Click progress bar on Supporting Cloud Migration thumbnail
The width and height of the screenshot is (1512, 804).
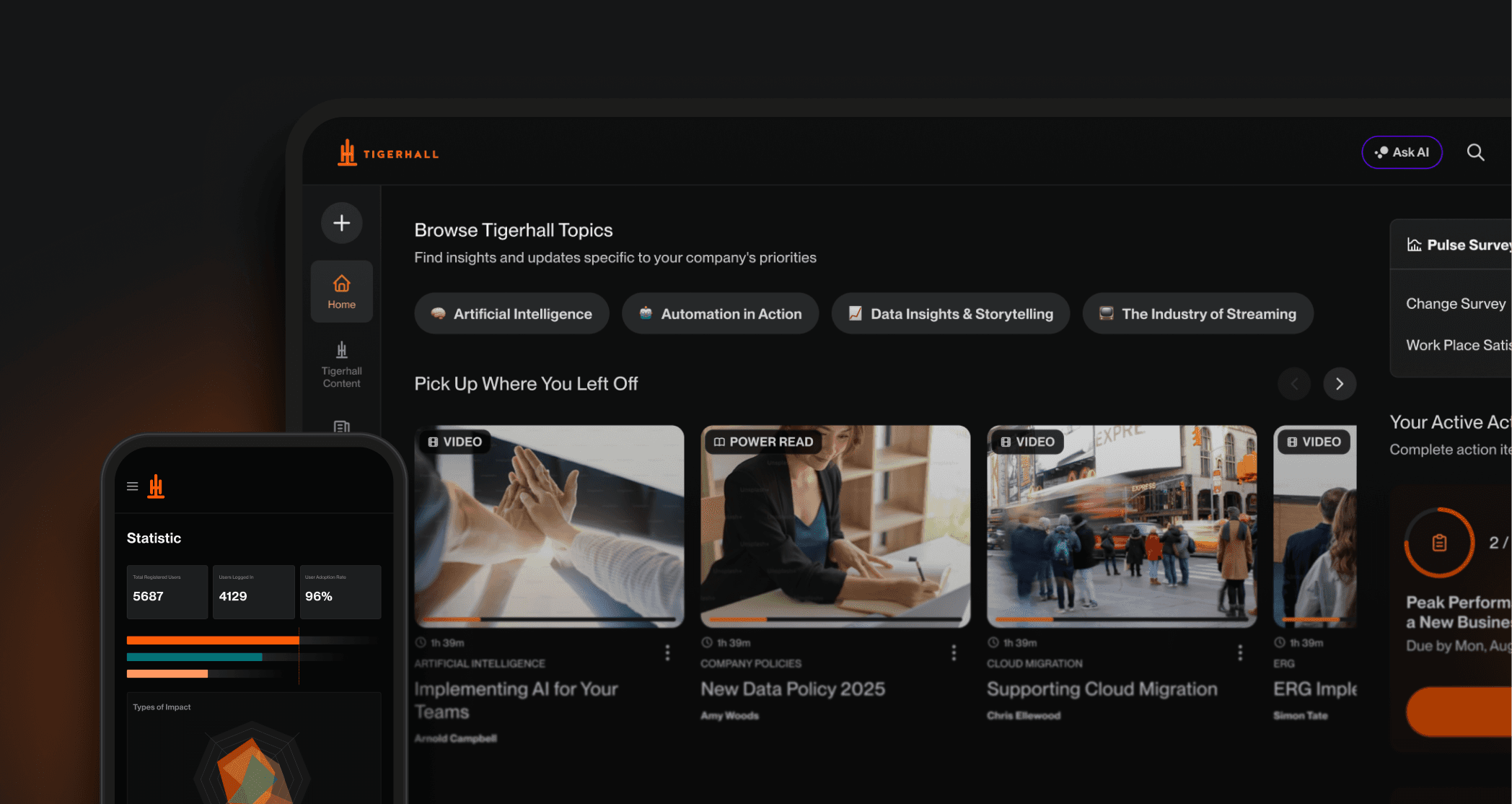1122,619
